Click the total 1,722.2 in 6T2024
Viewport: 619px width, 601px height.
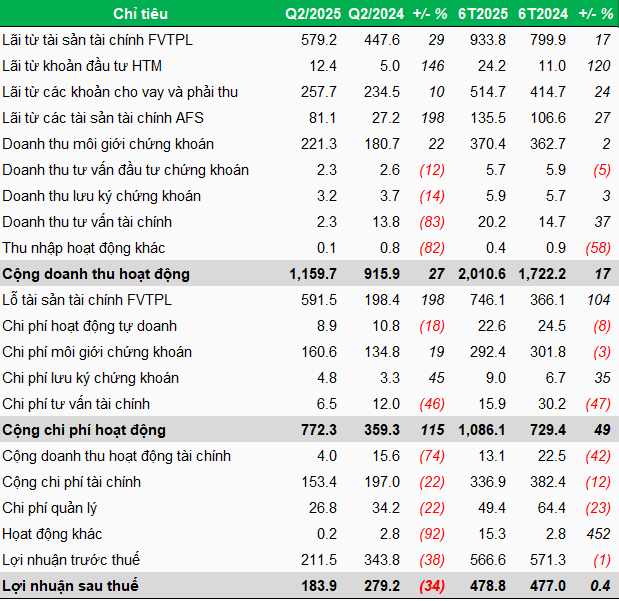click(x=542, y=274)
